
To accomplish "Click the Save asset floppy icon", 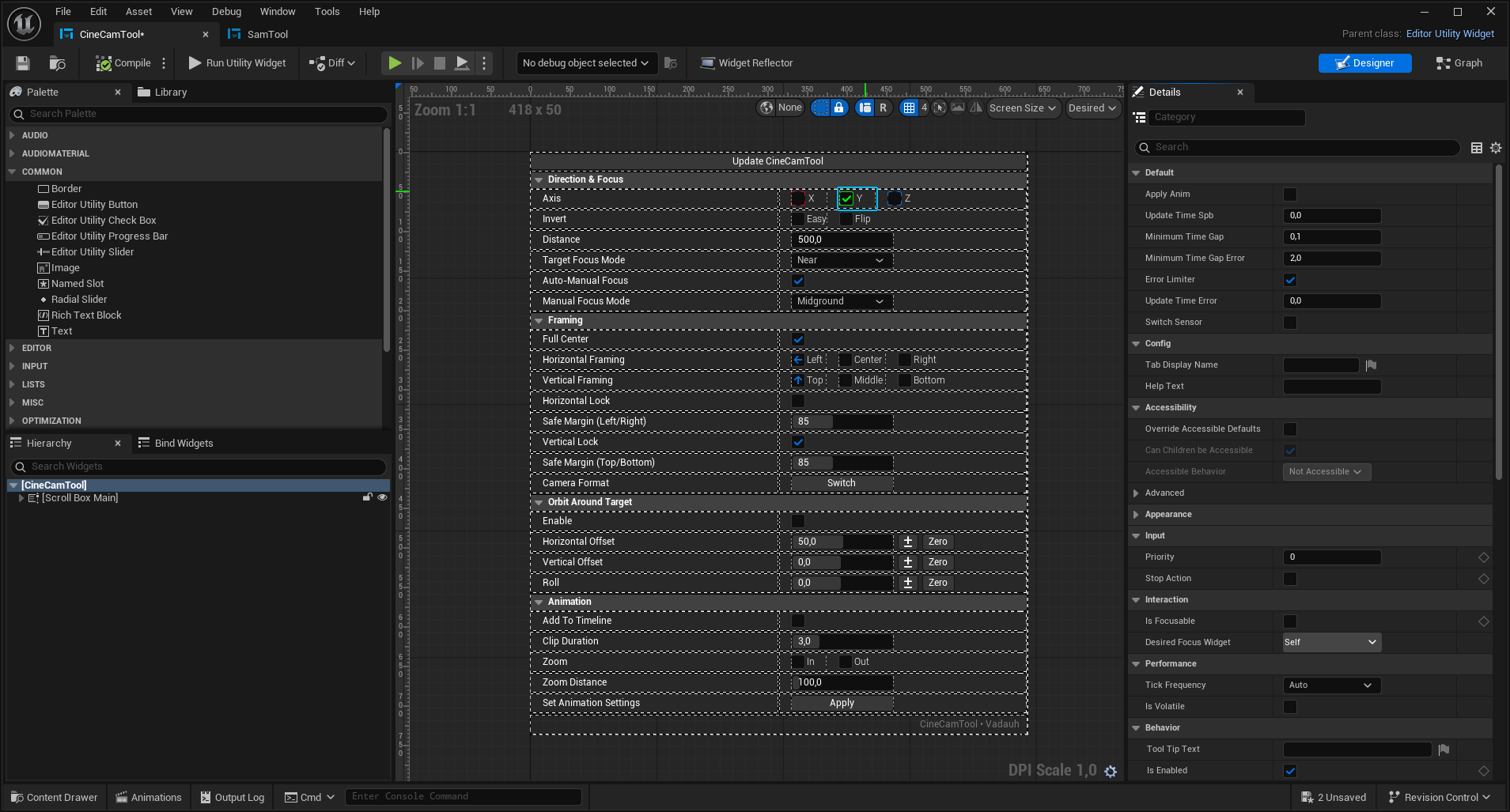I will [23, 63].
